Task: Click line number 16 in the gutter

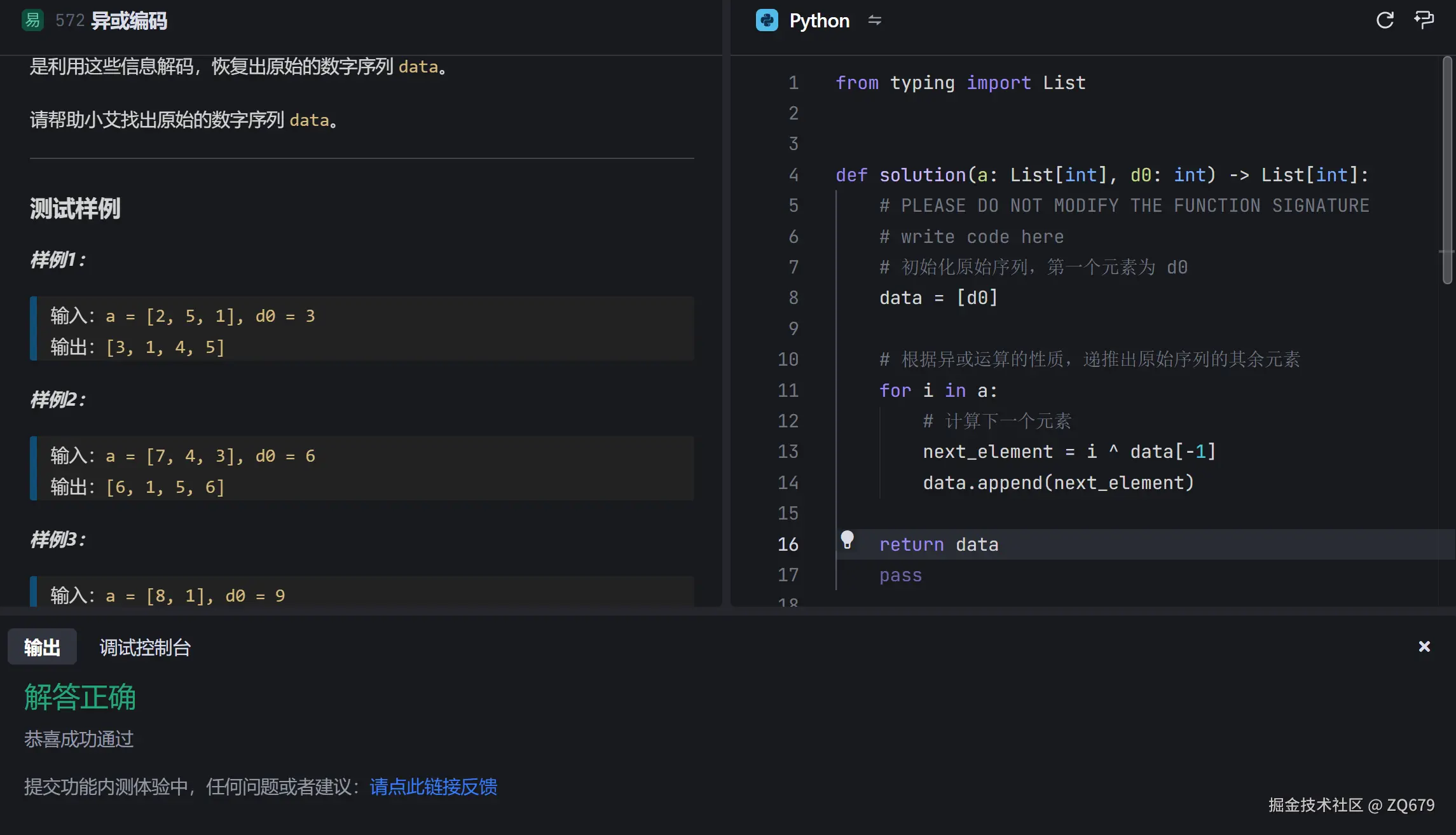Action: 788,544
